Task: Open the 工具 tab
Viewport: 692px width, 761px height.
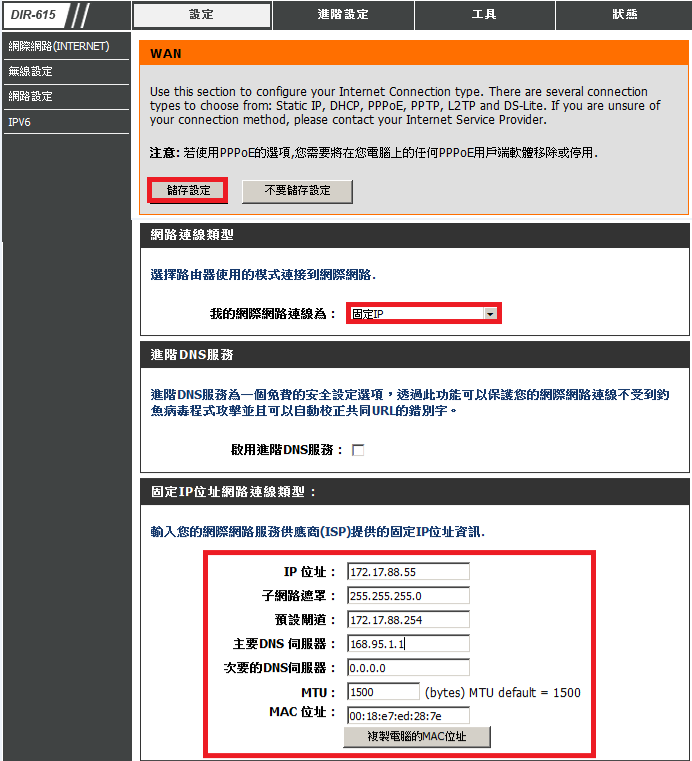Action: tap(484, 15)
